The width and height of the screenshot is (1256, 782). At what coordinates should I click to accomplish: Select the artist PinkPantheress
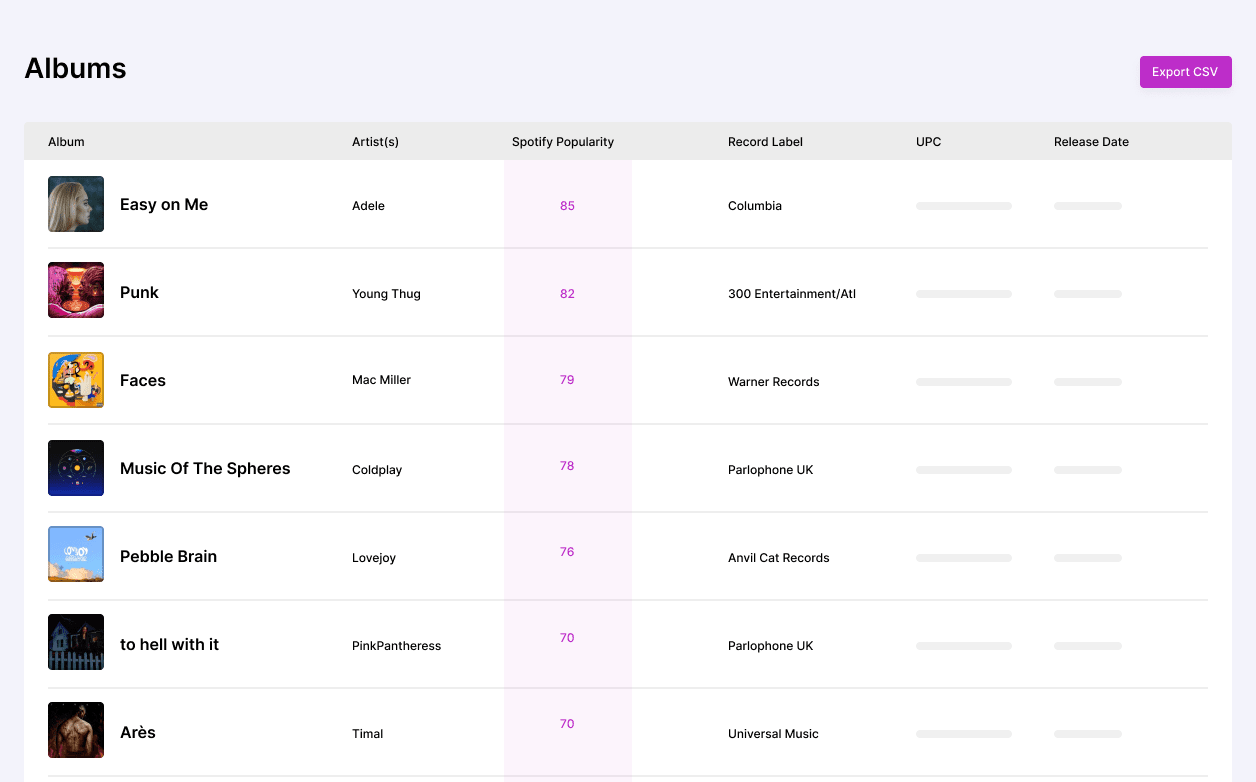[x=396, y=646]
